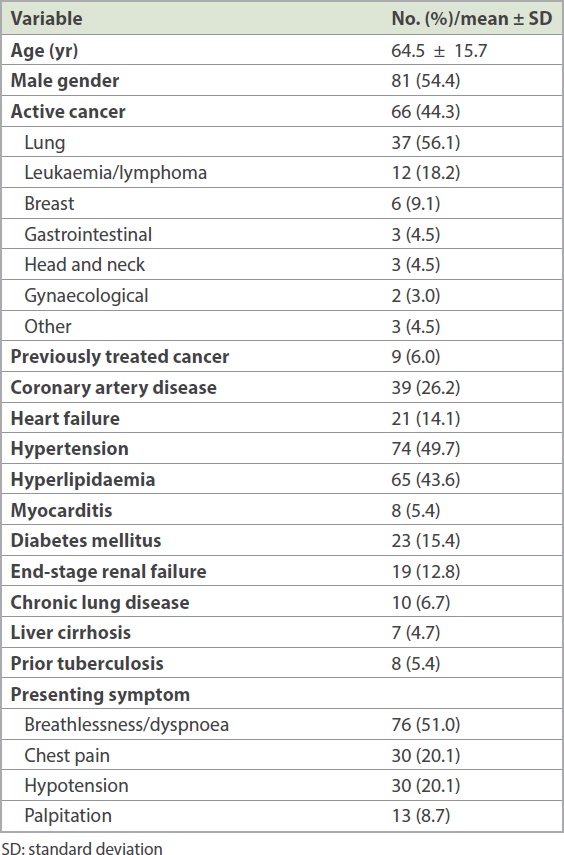Select Hypertension value 74 (49.7)
The image size is (564, 855).
(x=425, y=449)
